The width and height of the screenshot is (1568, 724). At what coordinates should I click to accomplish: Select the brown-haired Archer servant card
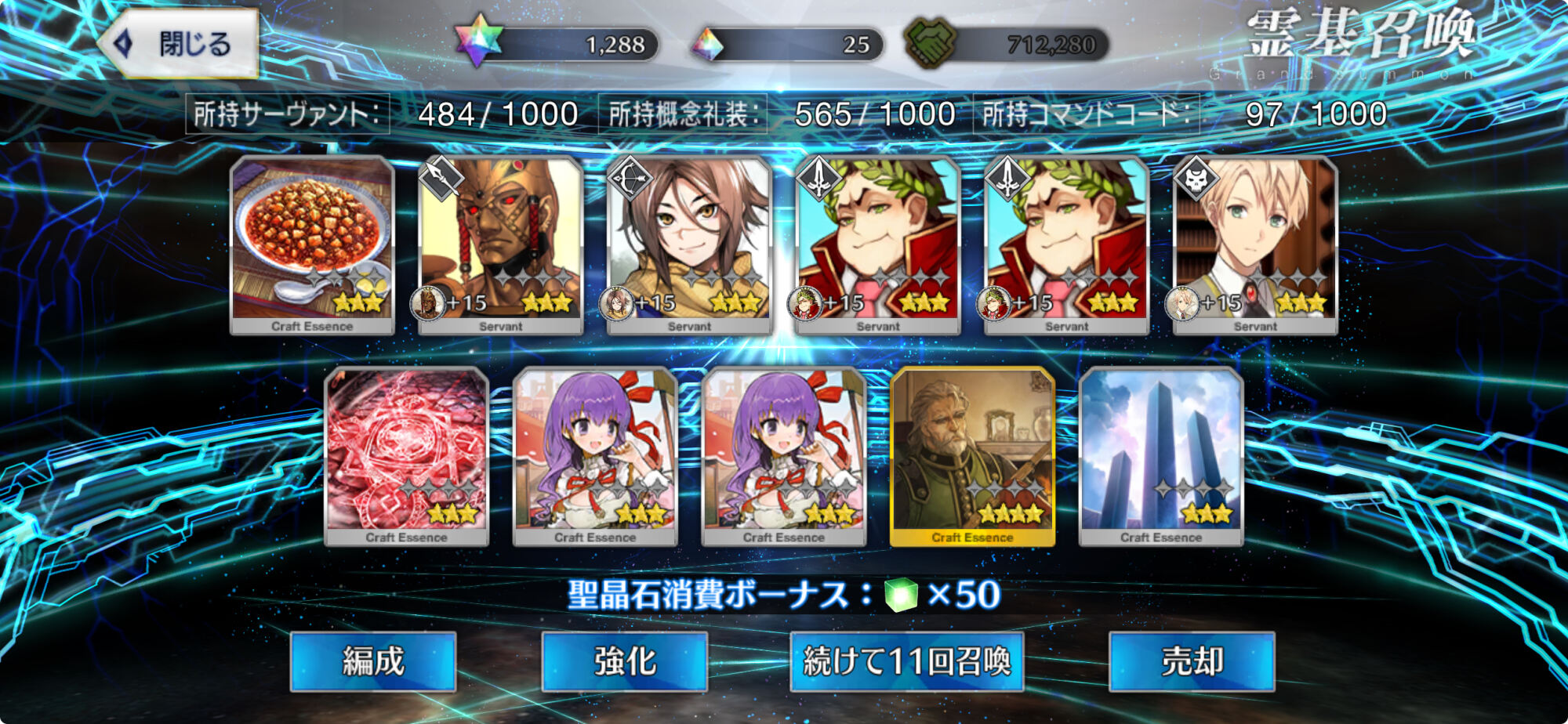pos(689,245)
